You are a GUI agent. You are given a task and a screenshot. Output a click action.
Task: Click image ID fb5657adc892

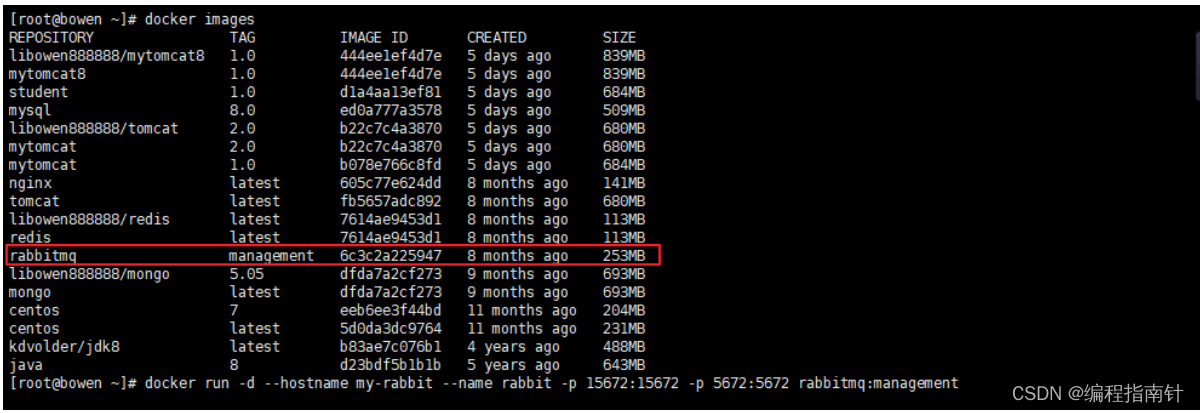[x=390, y=201]
